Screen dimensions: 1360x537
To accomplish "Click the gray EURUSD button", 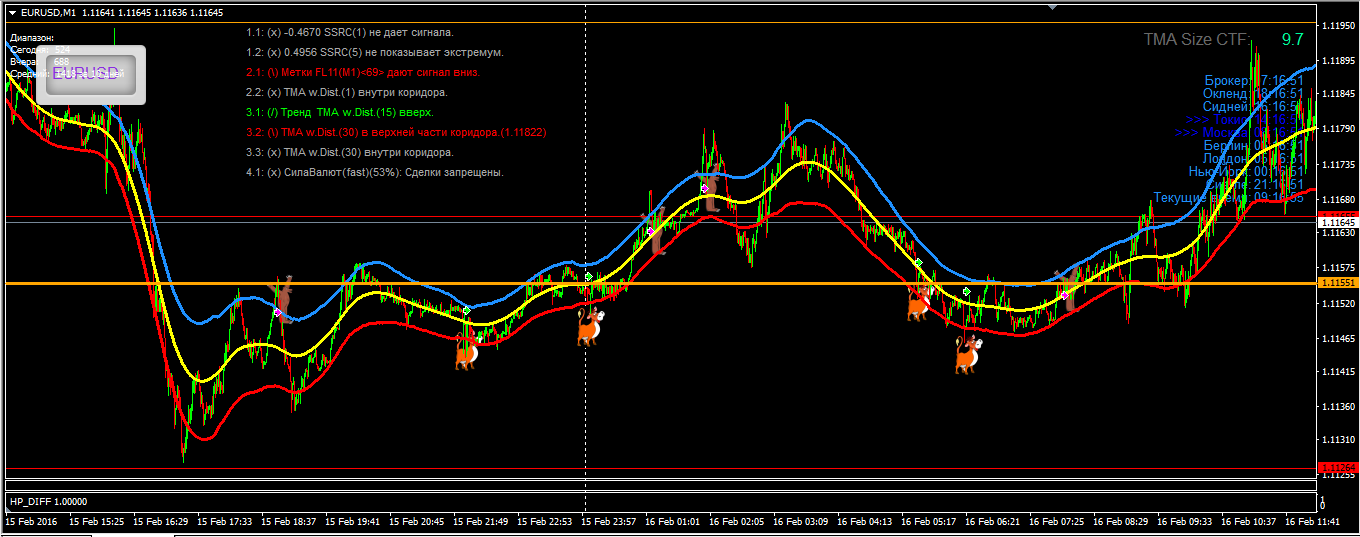I will click(x=92, y=73).
